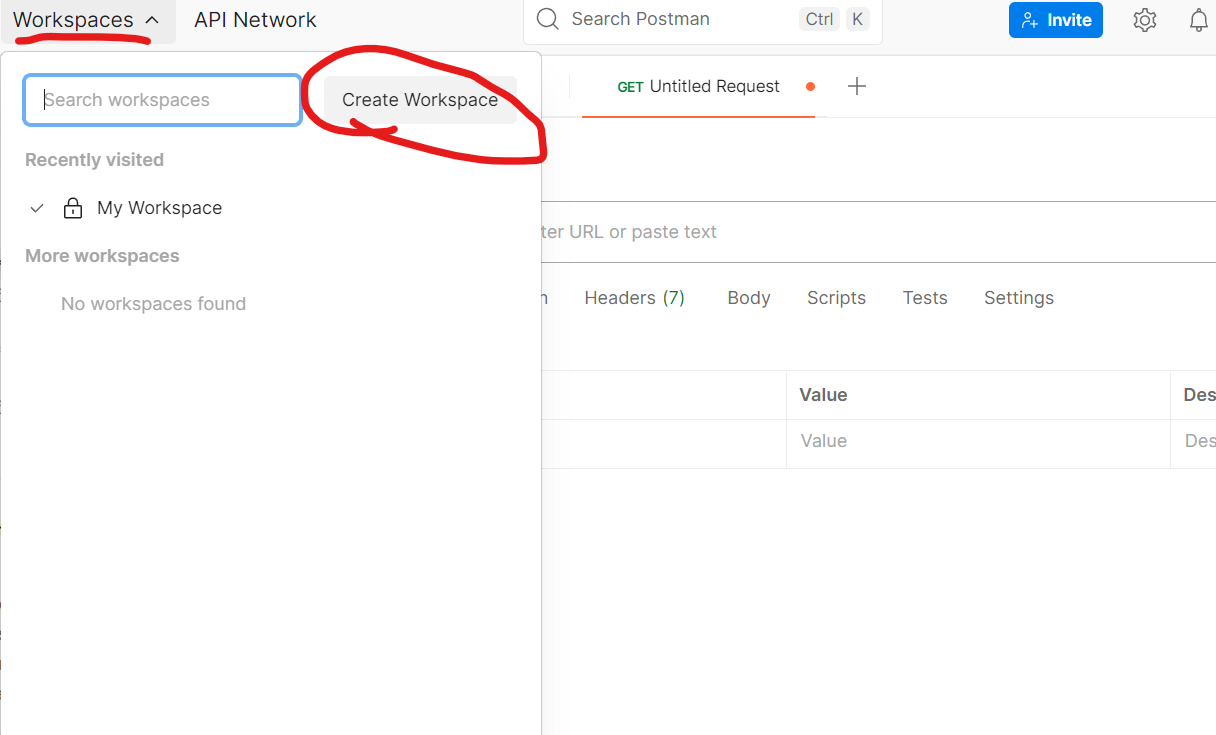
Task: Focus the Search workspaces field
Action: (163, 100)
